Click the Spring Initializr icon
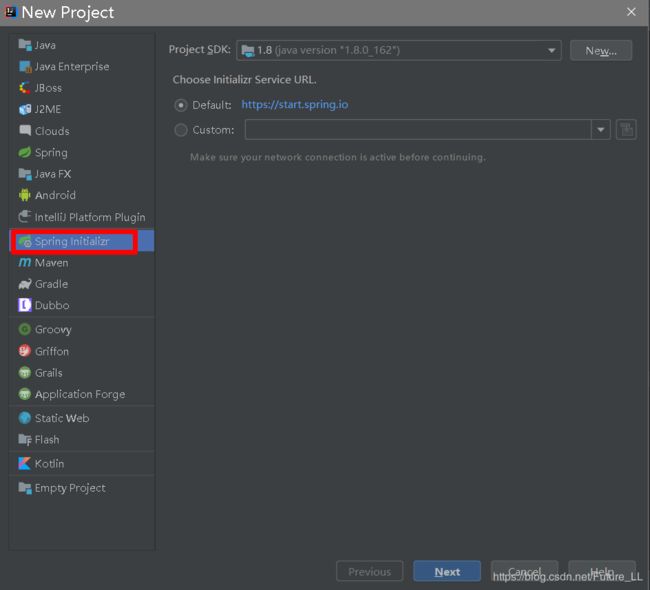 coord(25,241)
